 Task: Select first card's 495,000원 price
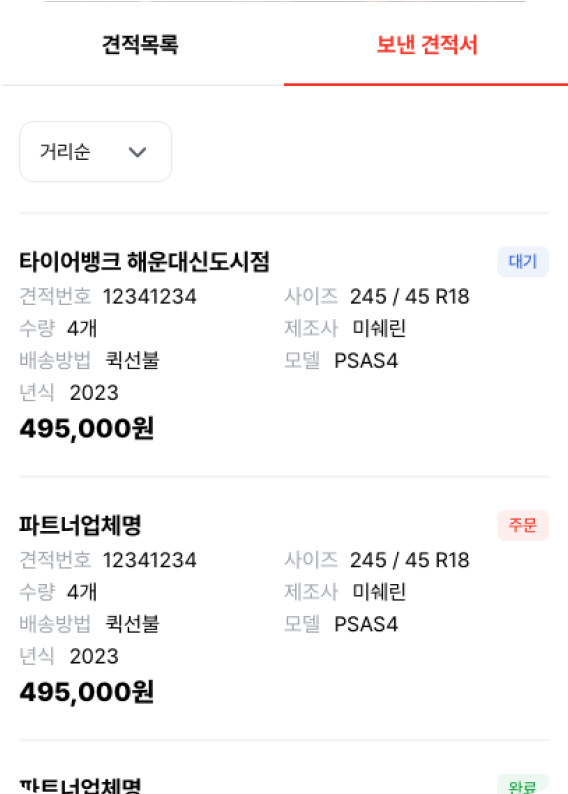(x=87, y=429)
